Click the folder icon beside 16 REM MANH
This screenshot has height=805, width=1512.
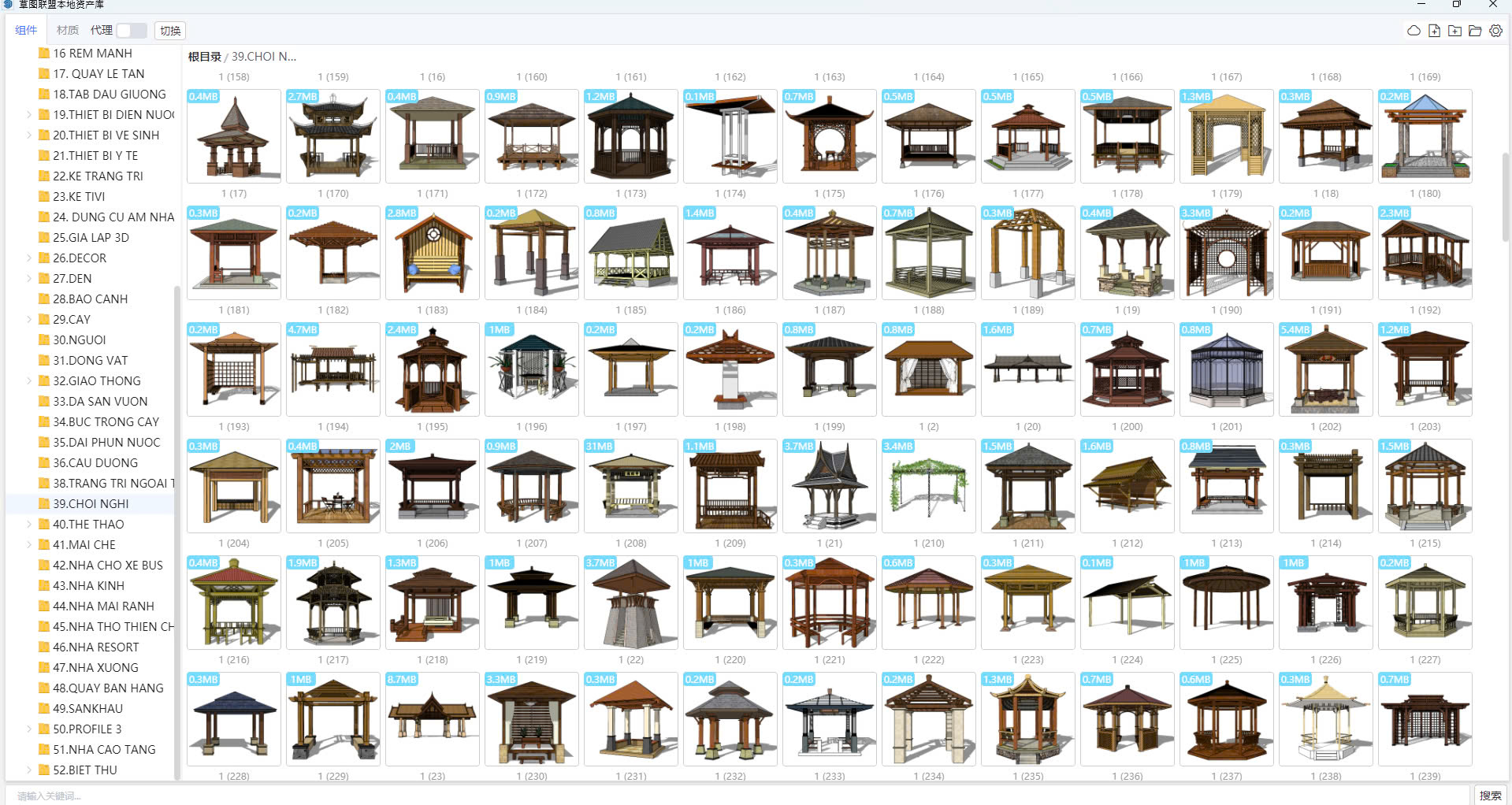pyautogui.click(x=44, y=54)
